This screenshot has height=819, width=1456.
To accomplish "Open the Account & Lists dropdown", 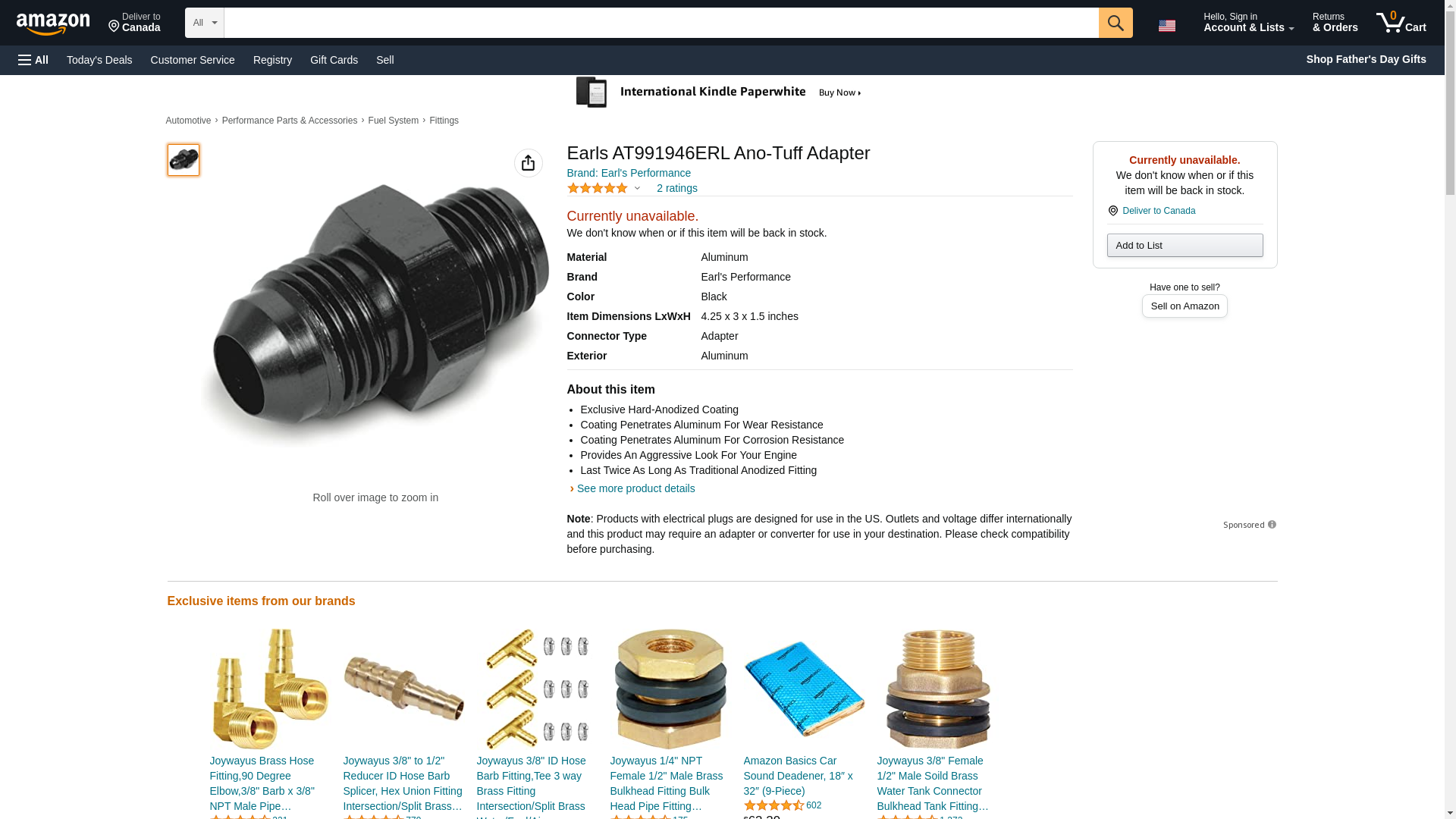I will (1248, 23).
